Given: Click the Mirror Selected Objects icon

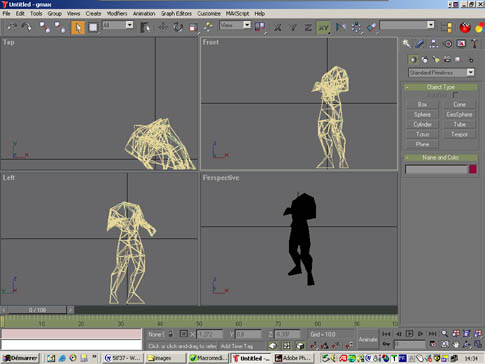Looking at the screenshot, I should tap(340, 27).
